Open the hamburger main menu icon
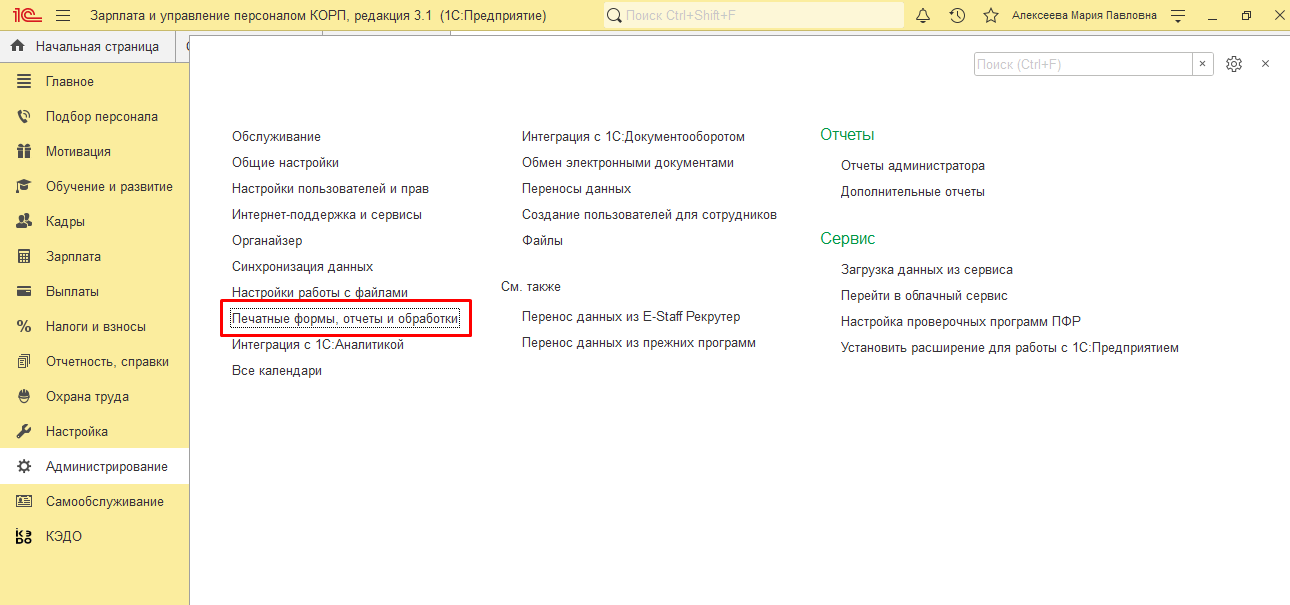The height and width of the screenshot is (605, 1290). [x=63, y=16]
